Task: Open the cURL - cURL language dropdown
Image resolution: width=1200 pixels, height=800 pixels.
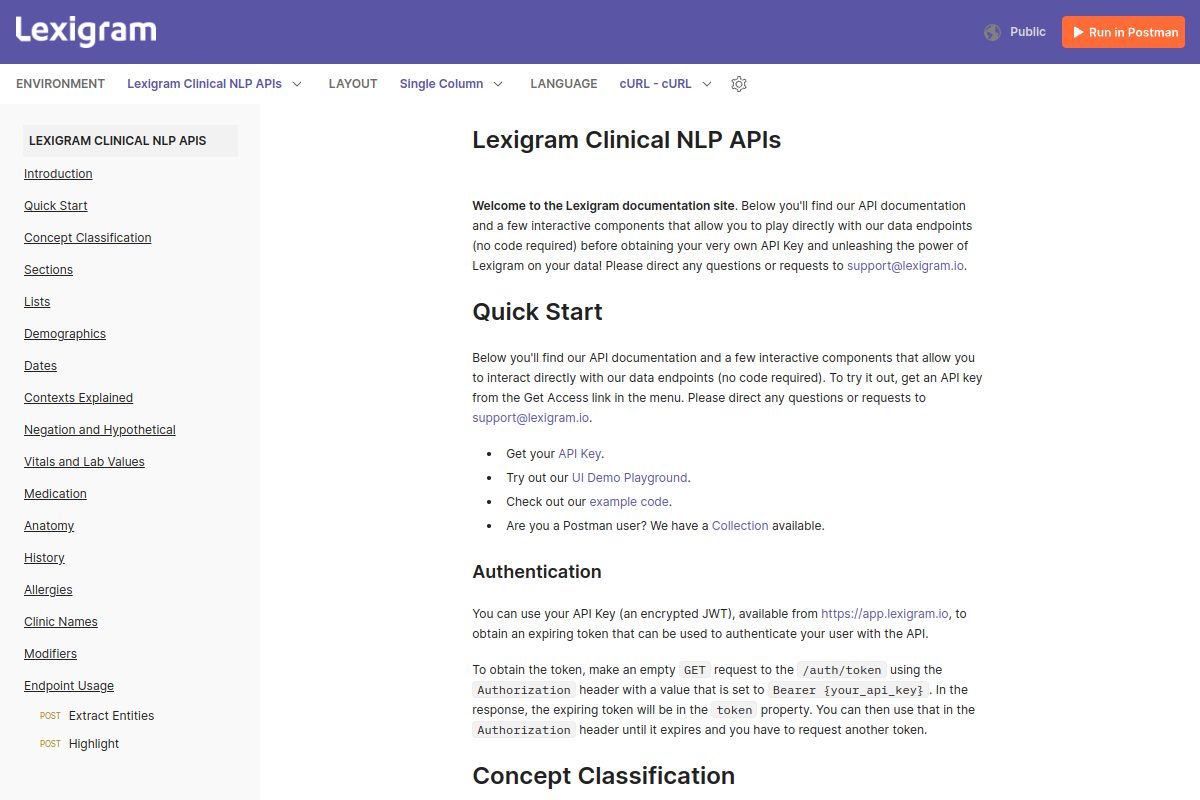Action: pos(666,84)
